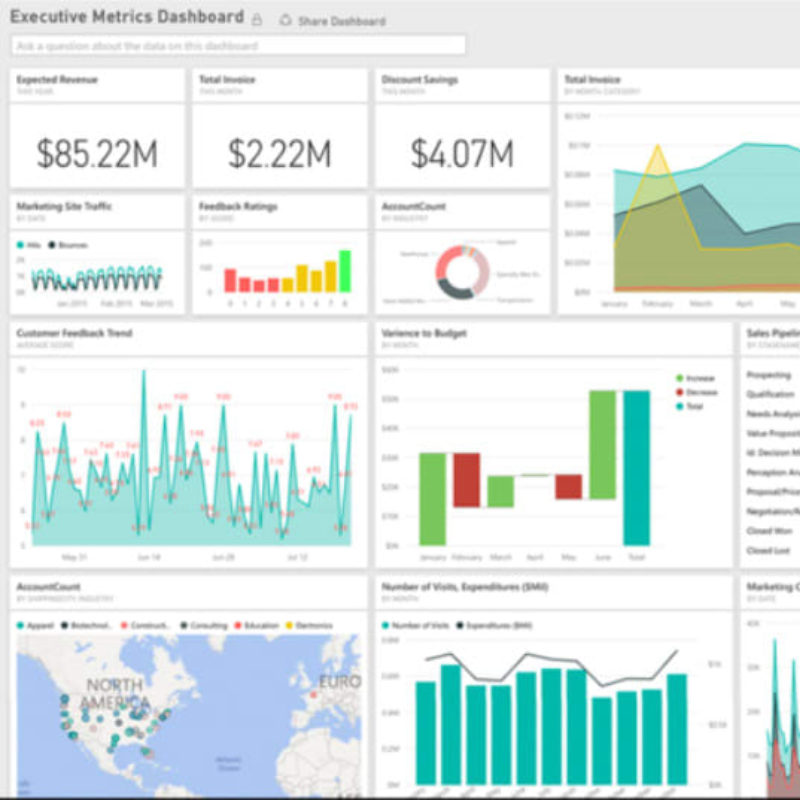Open the Total Invoice $2.22M tile
The height and width of the screenshot is (800, 800).
pyautogui.click(x=279, y=152)
